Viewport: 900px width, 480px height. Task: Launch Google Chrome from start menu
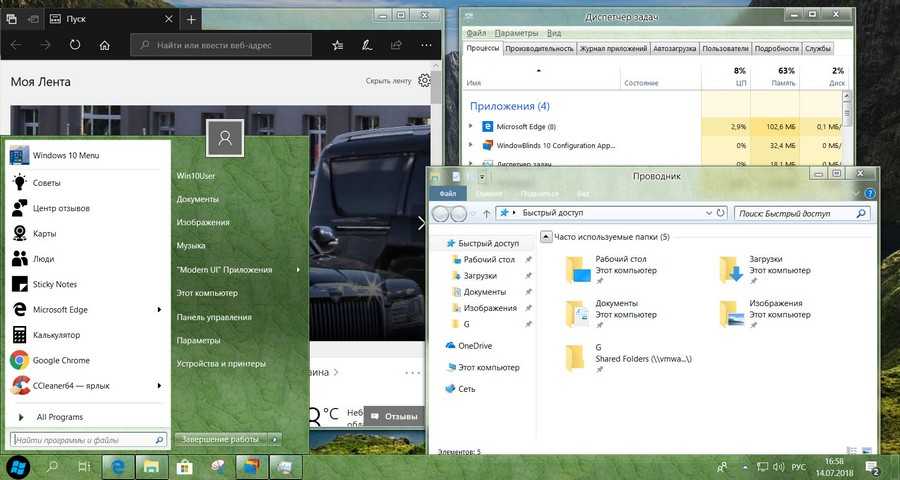tap(61, 360)
